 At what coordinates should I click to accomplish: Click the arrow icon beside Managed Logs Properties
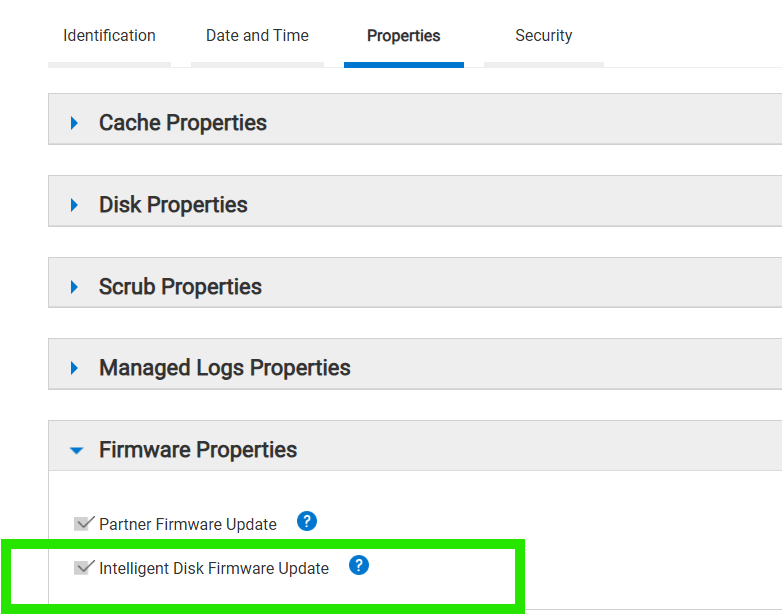click(x=74, y=368)
